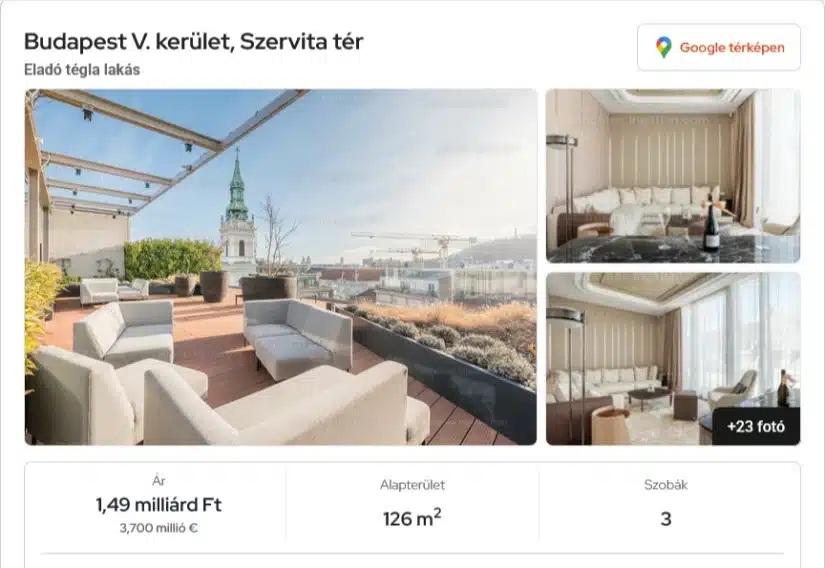
Task: Click the Budapest V. kerület, Szervita tér title
Action: [194, 42]
